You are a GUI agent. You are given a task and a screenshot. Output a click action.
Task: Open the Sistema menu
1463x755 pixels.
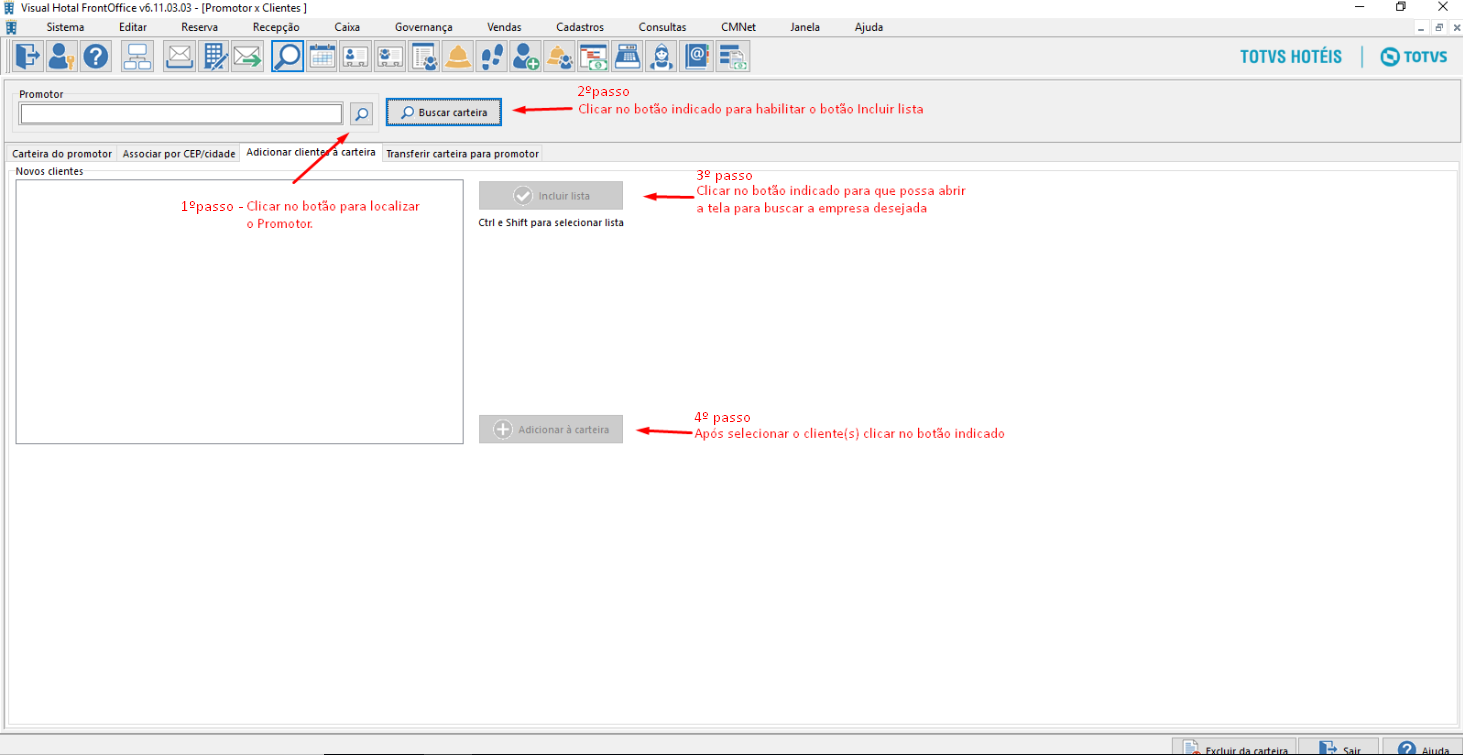pyautogui.click(x=65, y=27)
